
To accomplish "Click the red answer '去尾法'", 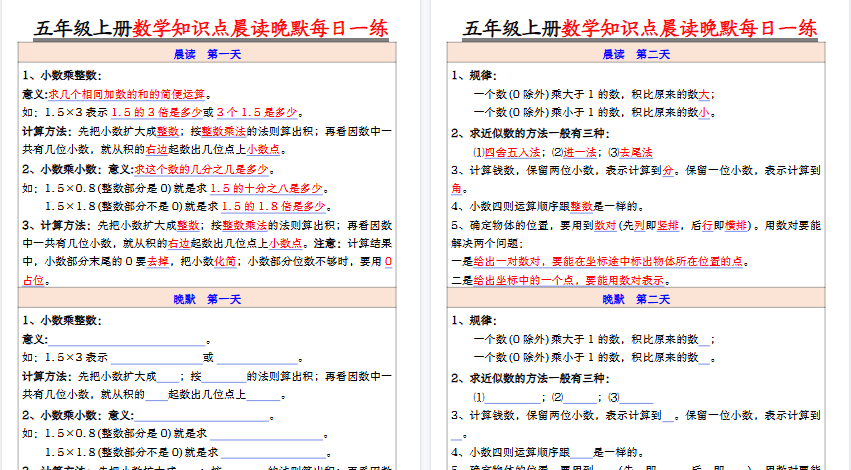I will [636, 153].
